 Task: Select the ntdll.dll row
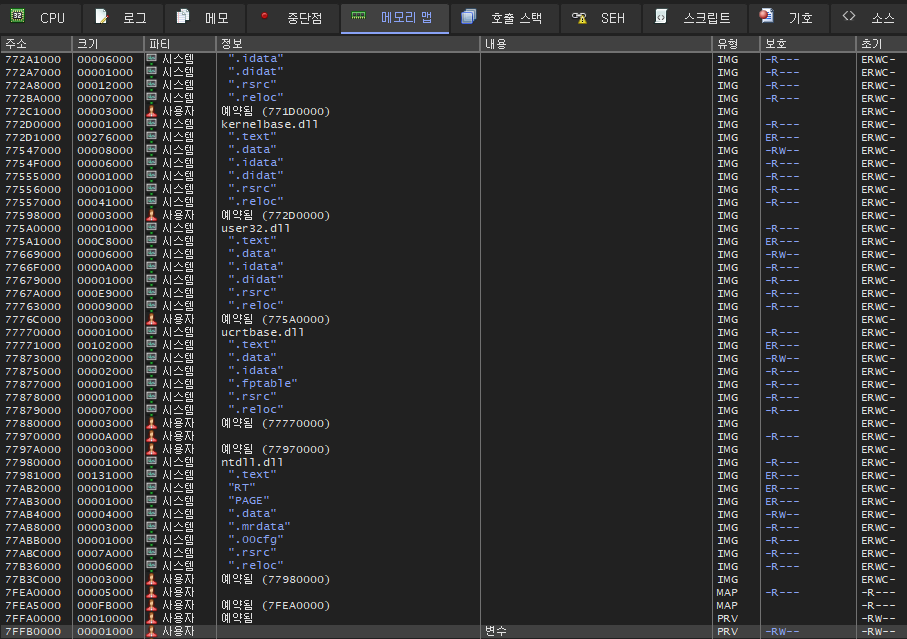(x=454, y=463)
